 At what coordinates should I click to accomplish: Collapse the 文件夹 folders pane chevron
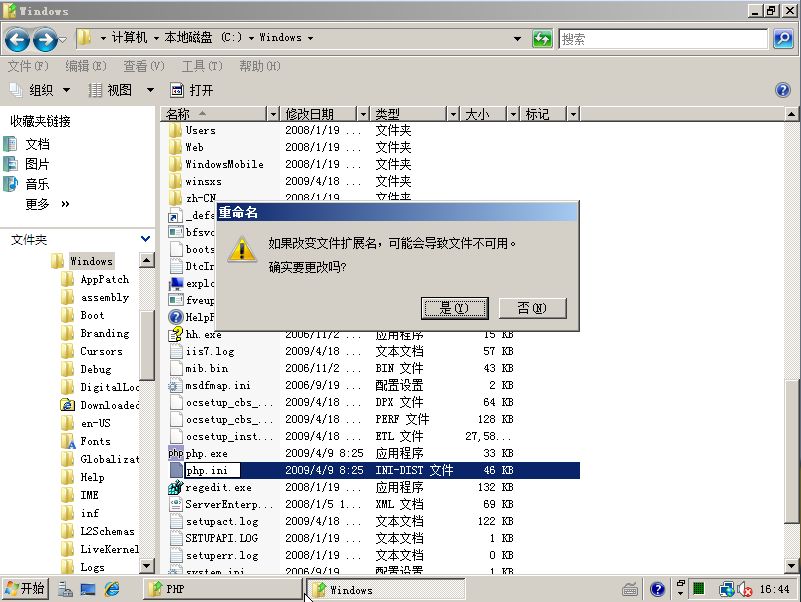(x=146, y=239)
